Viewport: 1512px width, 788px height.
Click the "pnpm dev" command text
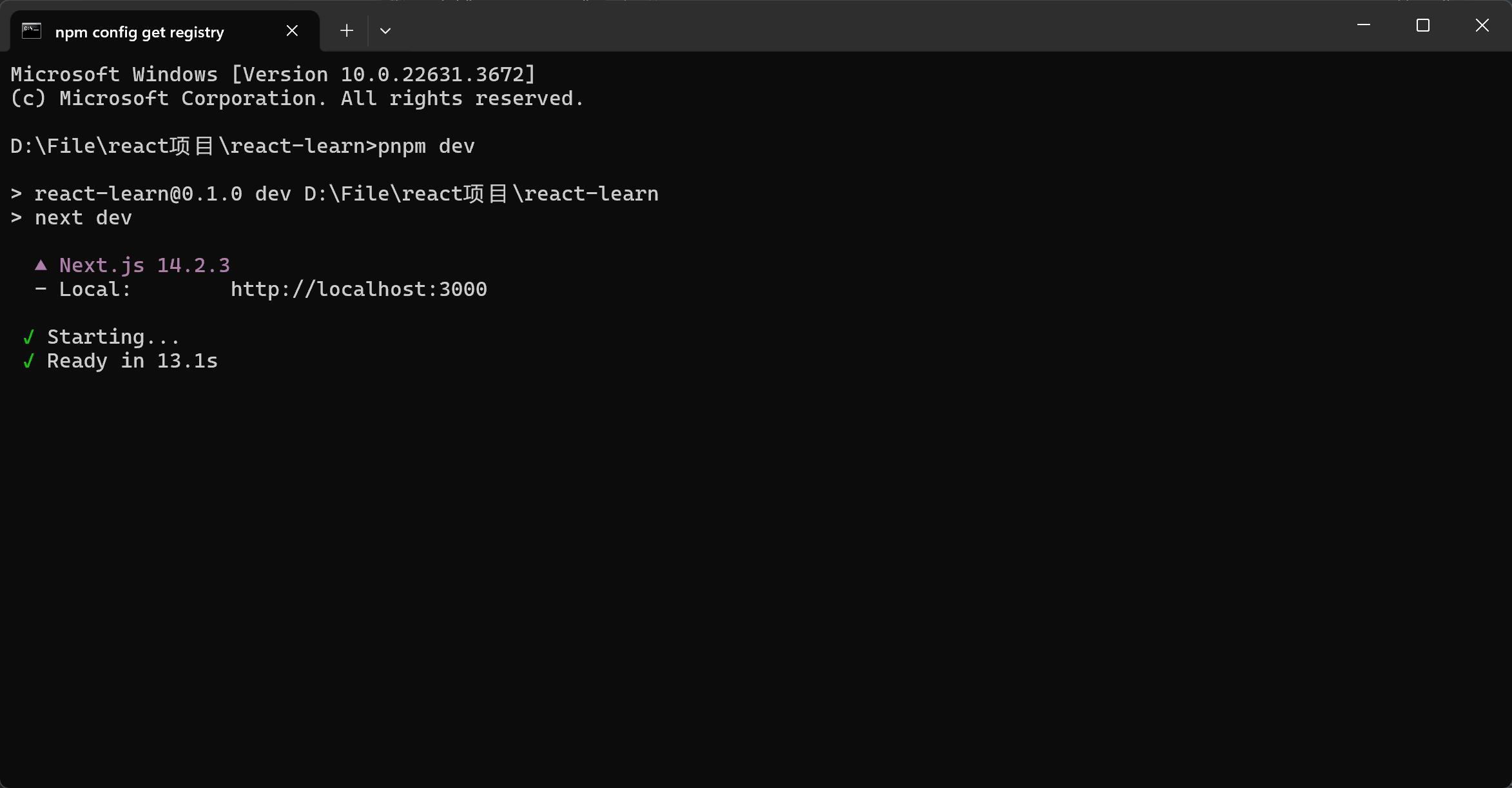tap(426, 146)
